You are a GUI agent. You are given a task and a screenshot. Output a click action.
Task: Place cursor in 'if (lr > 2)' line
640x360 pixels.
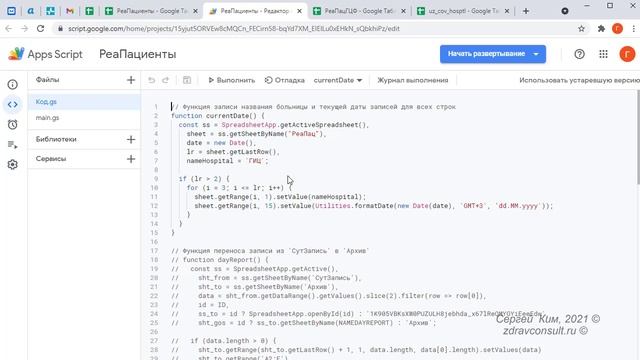[204, 179]
